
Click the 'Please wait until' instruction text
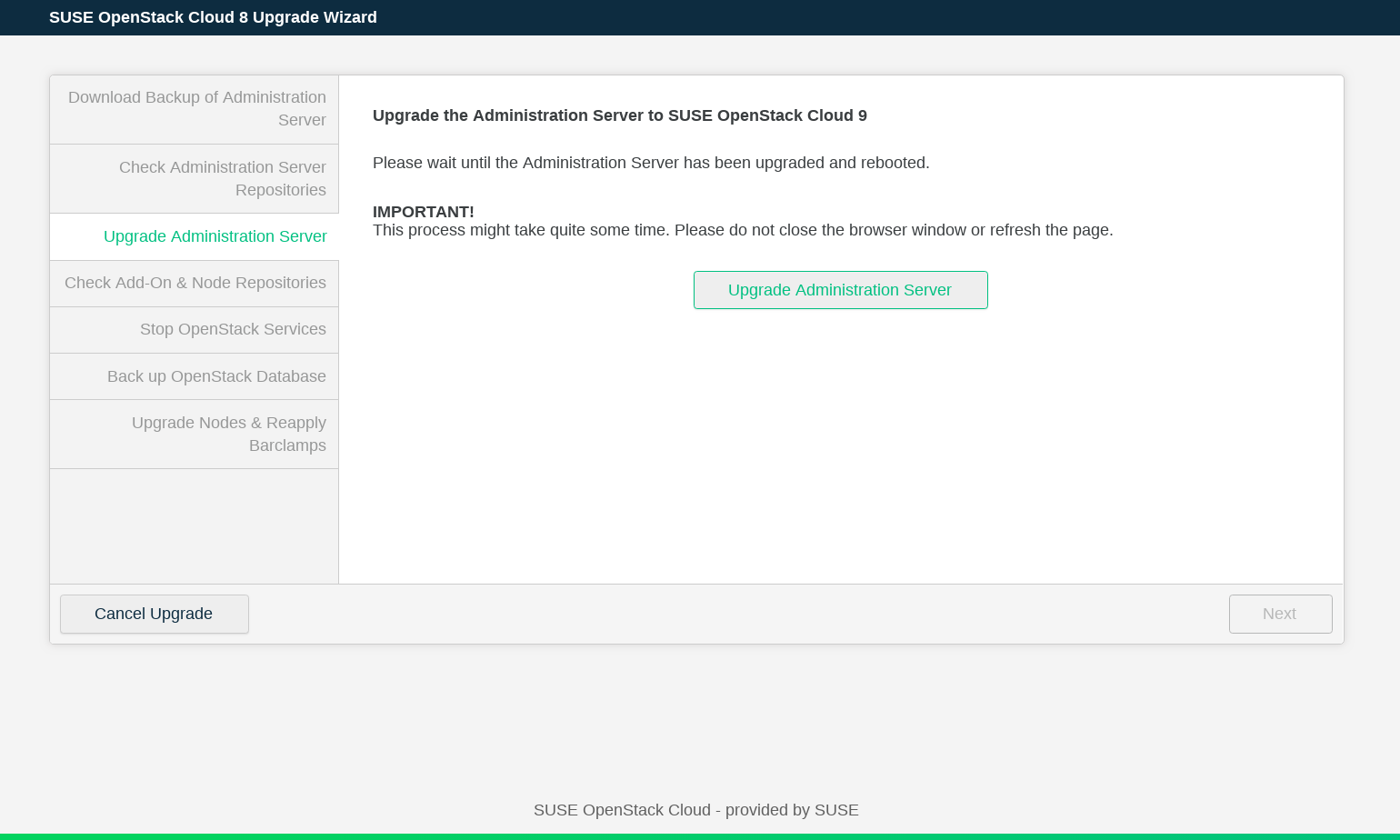click(x=651, y=163)
